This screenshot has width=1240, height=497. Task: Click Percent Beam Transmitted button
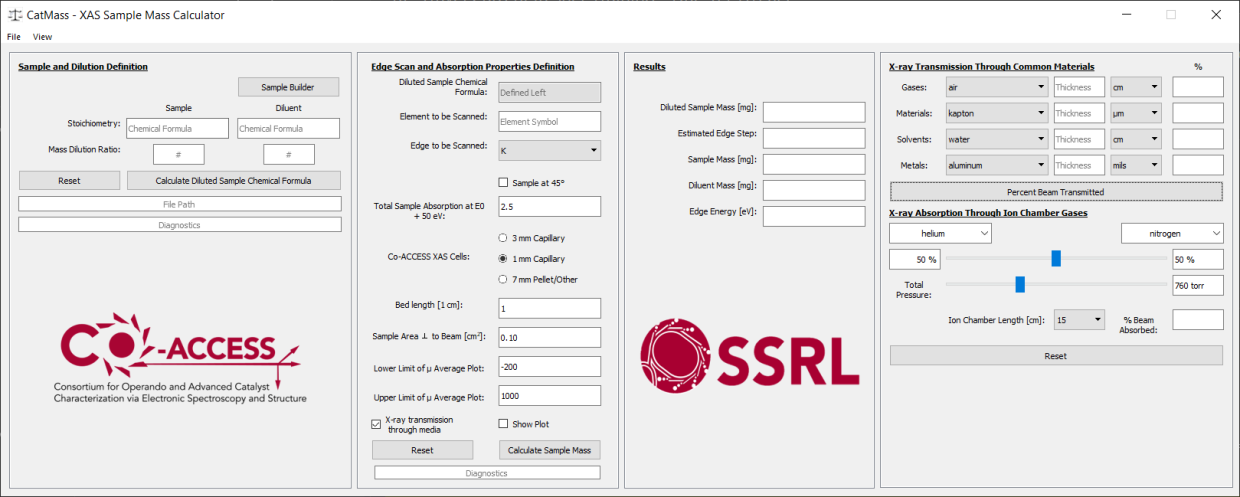click(1055, 192)
